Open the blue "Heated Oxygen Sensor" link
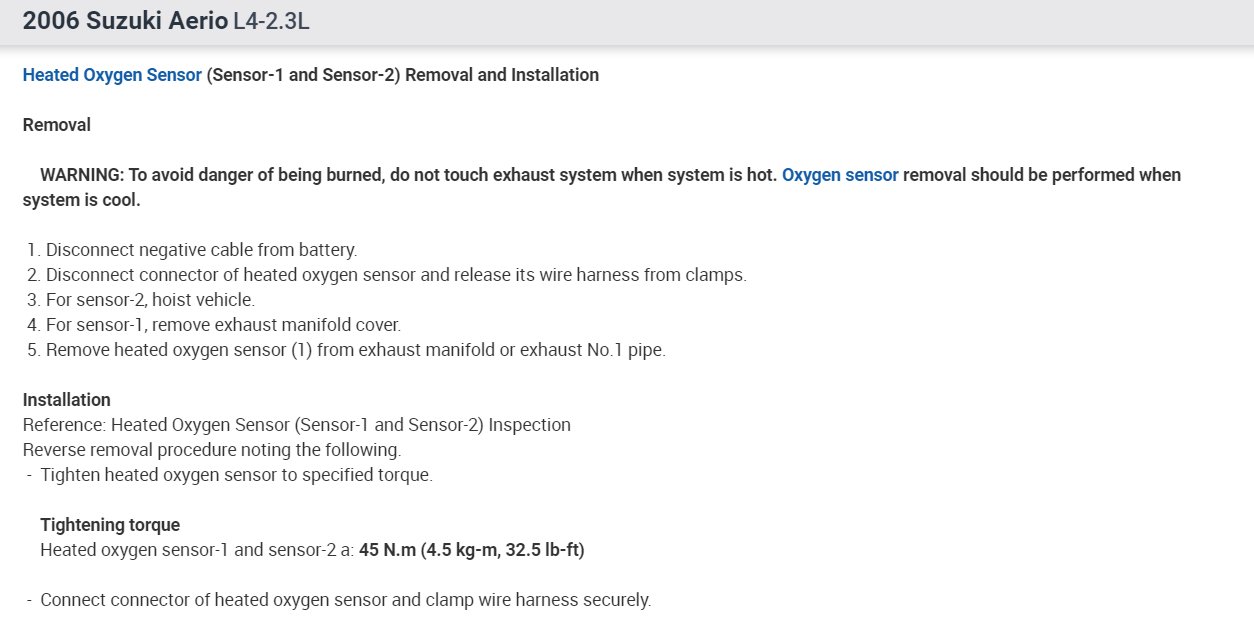This screenshot has height=620, width=1254. pos(112,75)
